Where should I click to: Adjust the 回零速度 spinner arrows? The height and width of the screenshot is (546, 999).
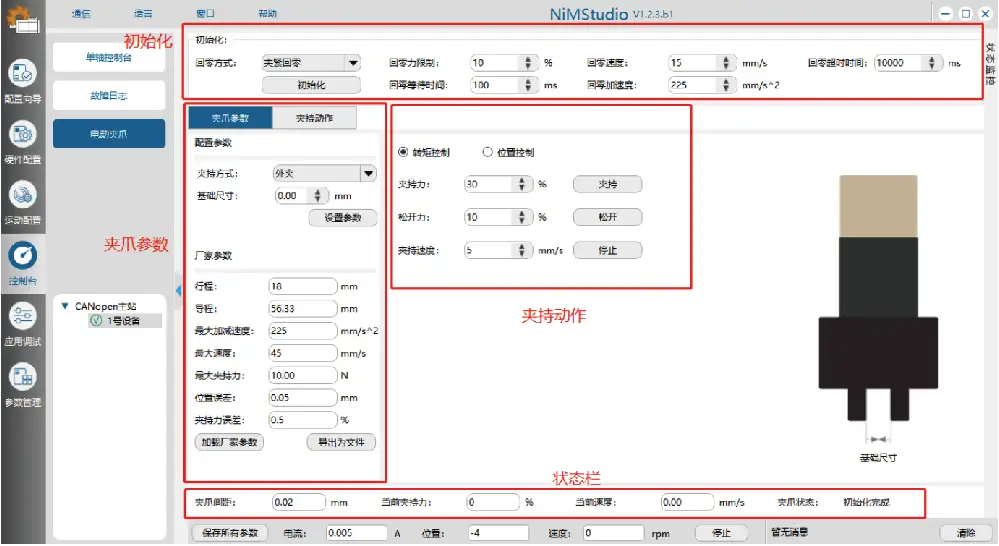[726, 63]
